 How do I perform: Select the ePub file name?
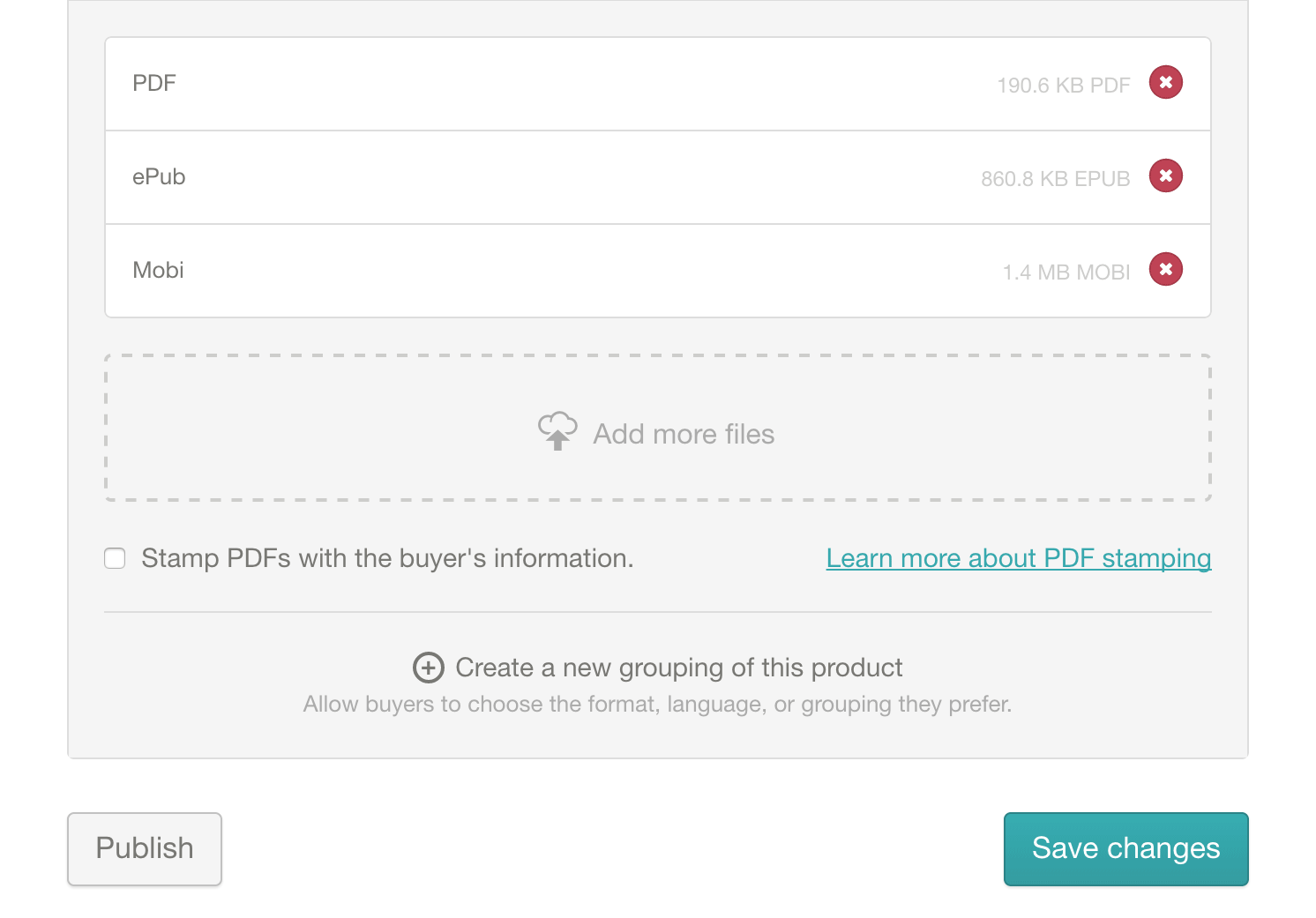tap(159, 176)
